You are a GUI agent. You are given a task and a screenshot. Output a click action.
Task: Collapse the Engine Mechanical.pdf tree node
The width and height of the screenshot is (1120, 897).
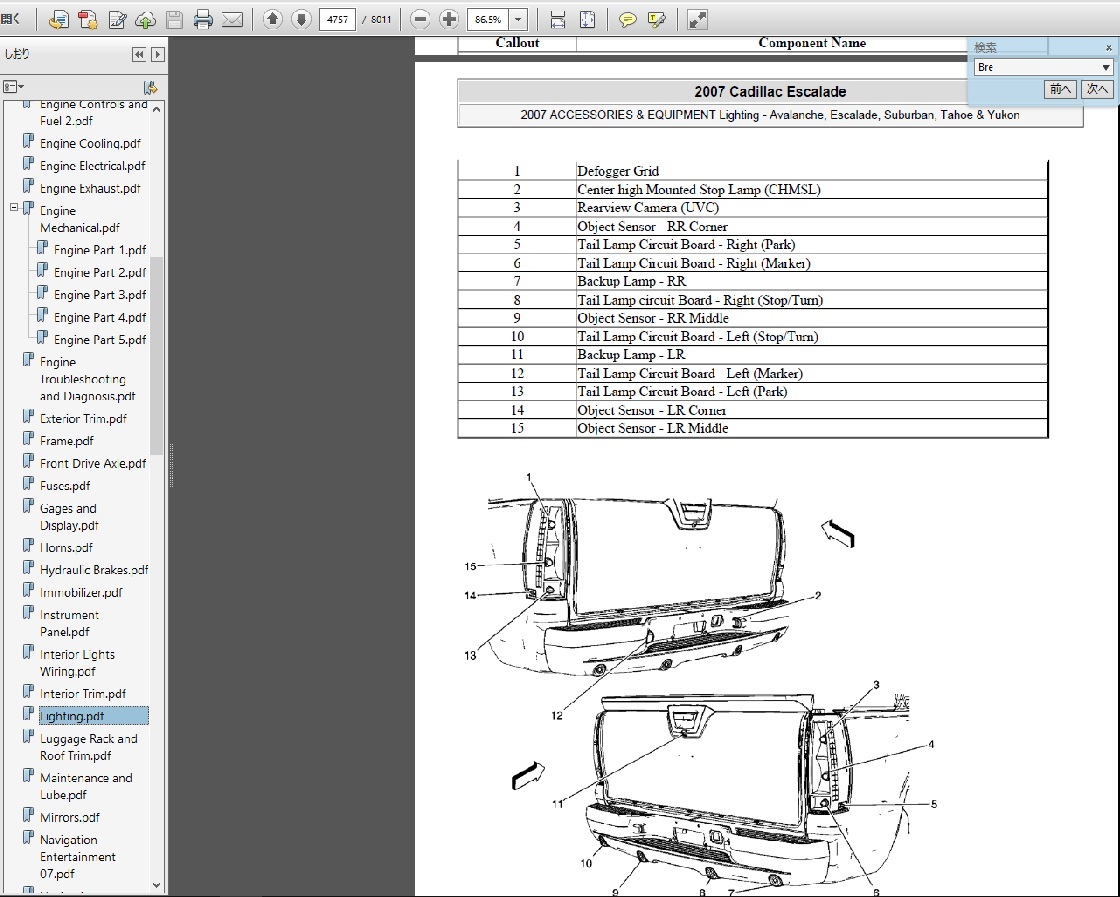(14, 208)
